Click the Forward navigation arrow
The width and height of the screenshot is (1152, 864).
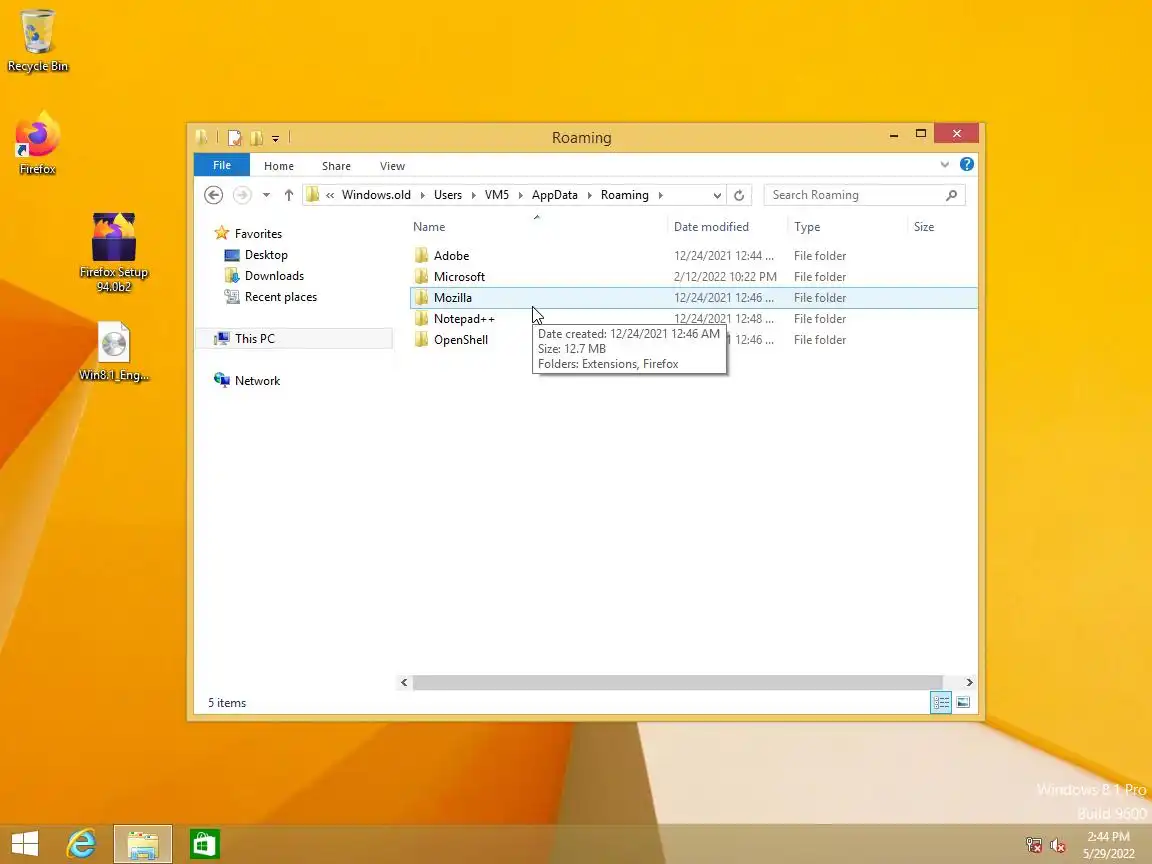(242, 195)
